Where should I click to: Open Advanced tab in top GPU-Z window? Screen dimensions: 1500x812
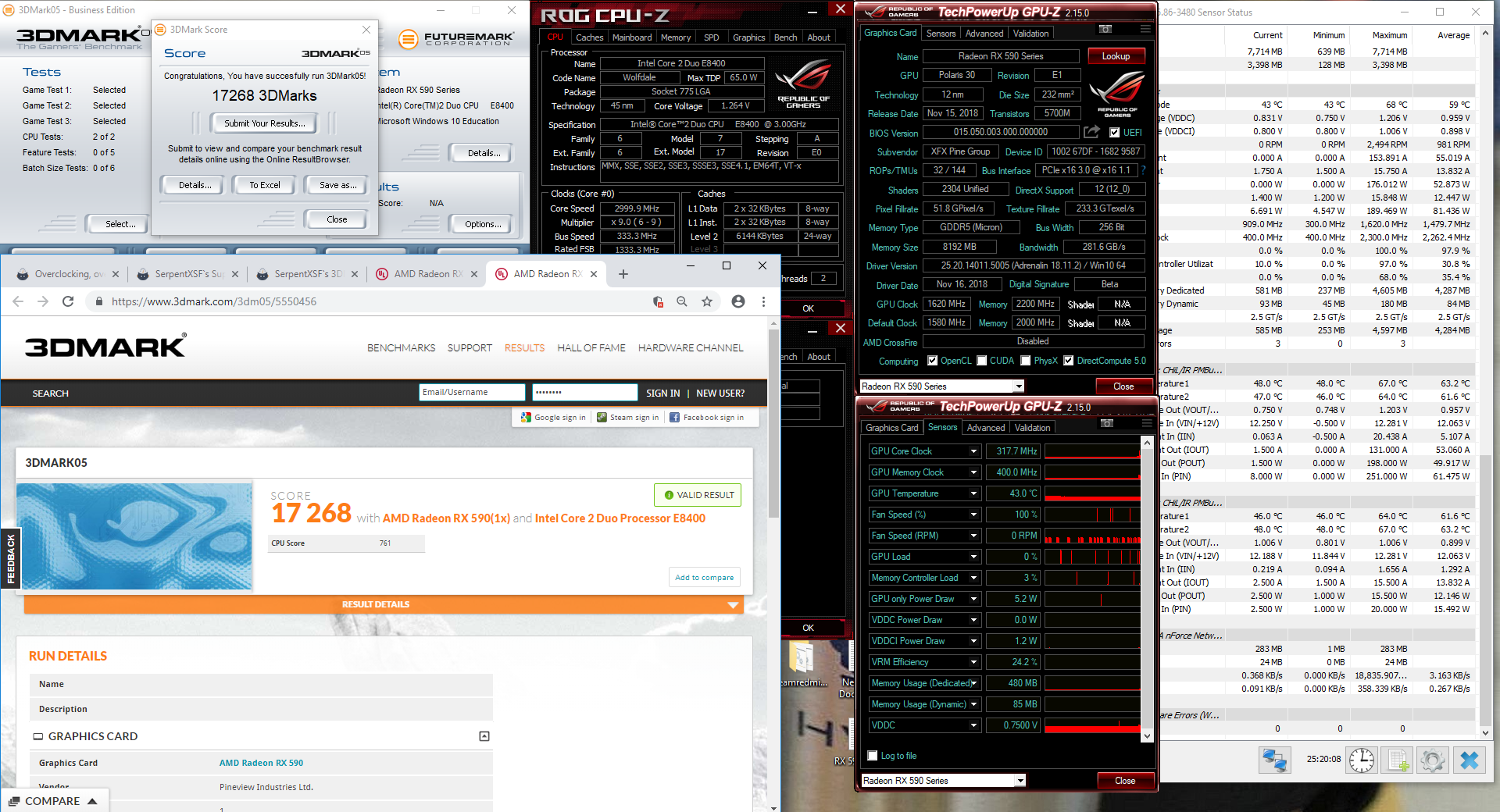pyautogui.click(x=984, y=34)
